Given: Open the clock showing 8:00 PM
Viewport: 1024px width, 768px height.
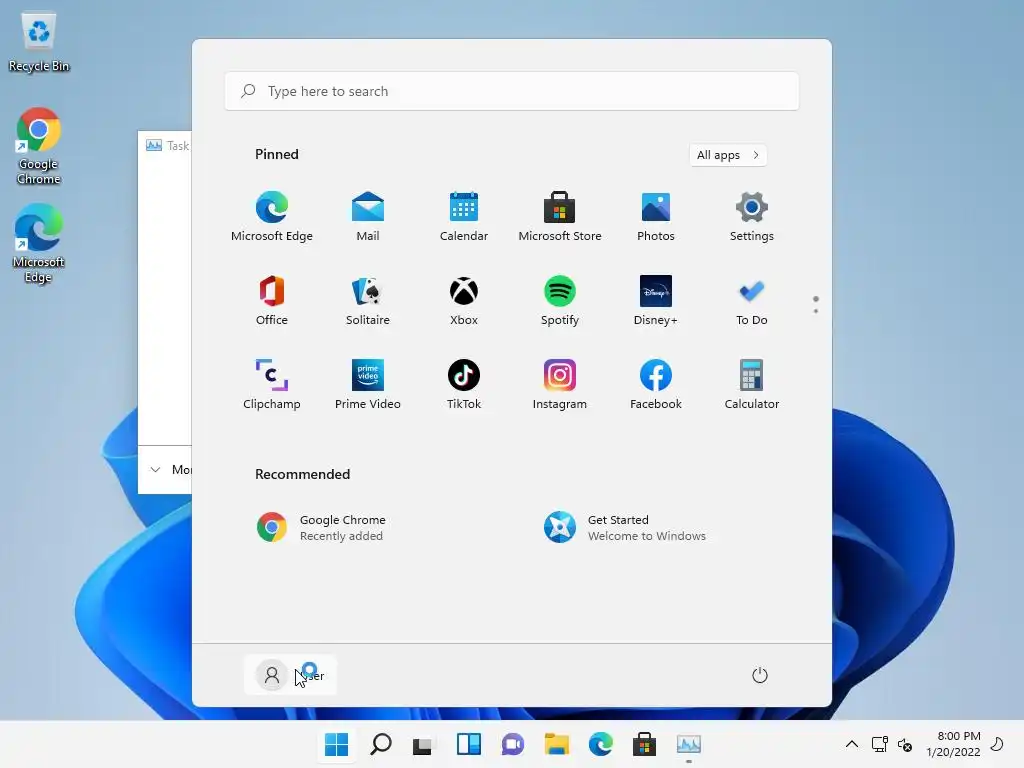Looking at the screenshot, I should click(x=953, y=744).
